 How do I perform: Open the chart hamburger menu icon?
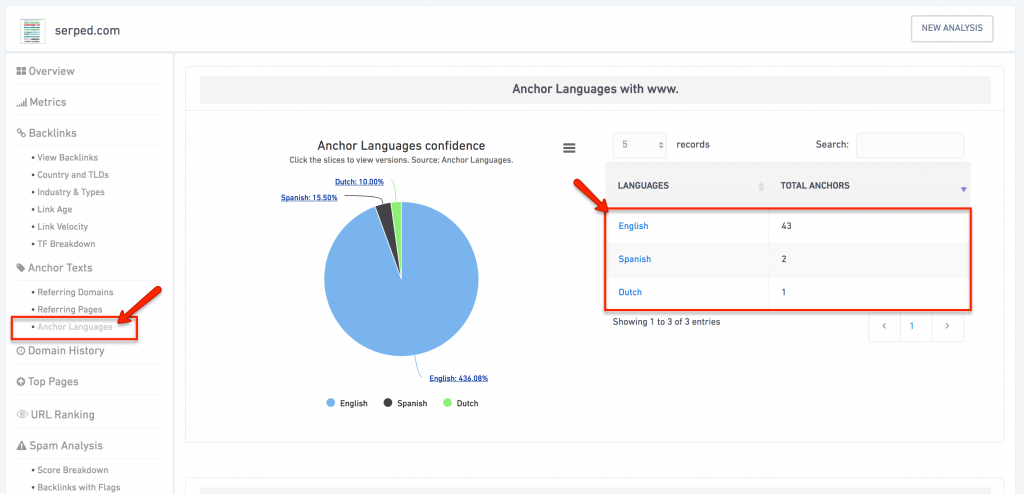click(x=569, y=148)
